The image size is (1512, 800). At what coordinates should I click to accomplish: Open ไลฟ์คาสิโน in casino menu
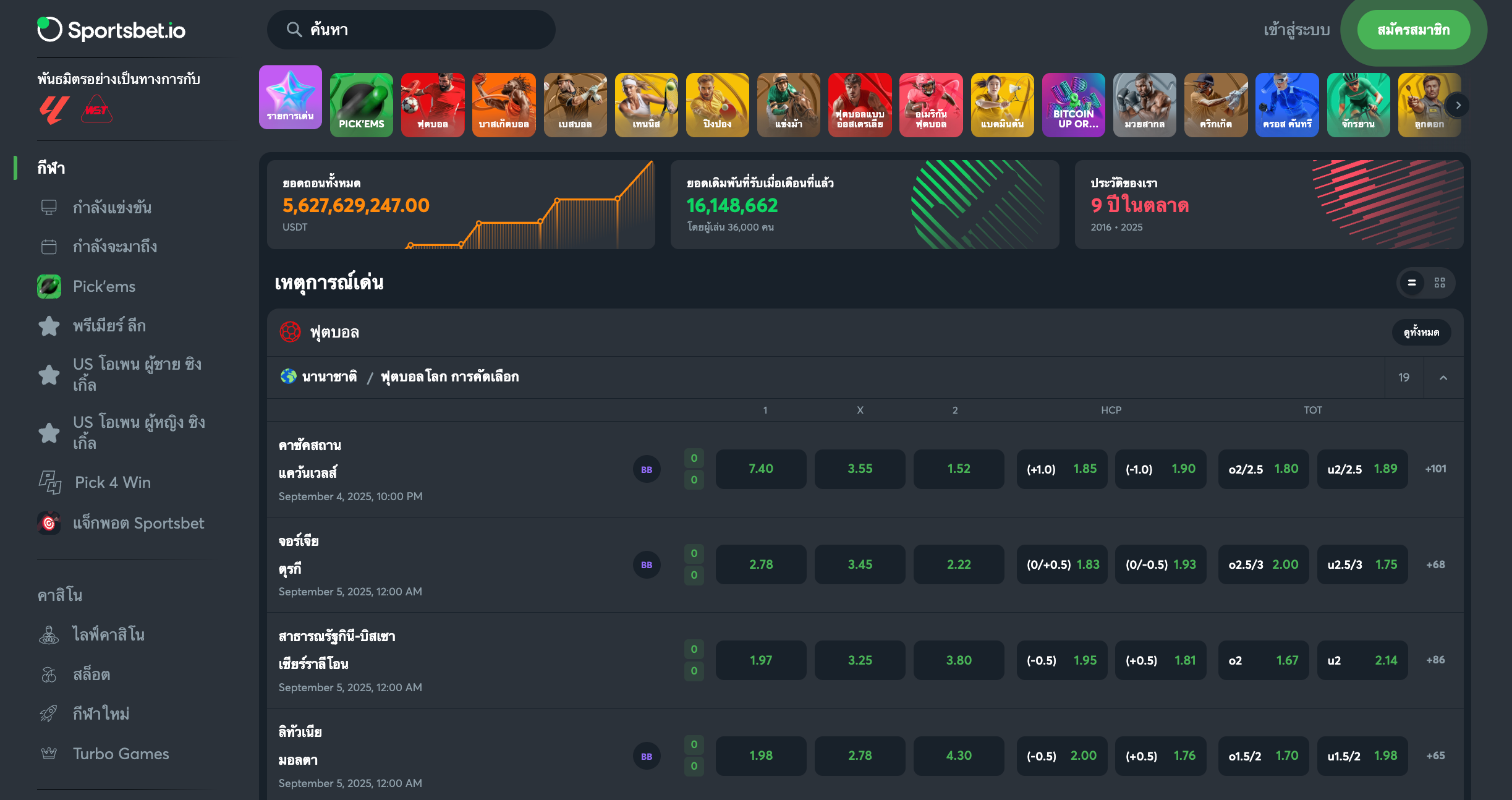click(109, 634)
